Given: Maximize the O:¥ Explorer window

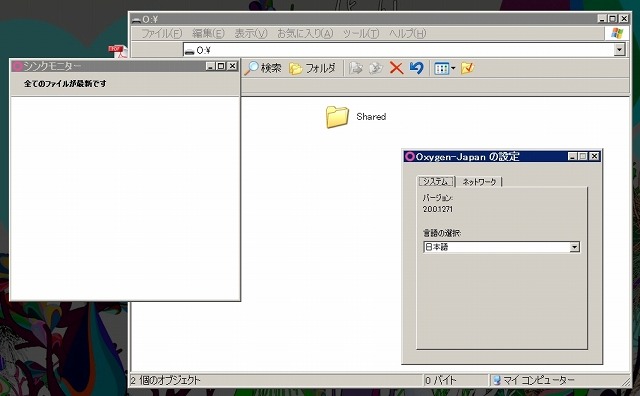Looking at the screenshot, I should 613,19.
